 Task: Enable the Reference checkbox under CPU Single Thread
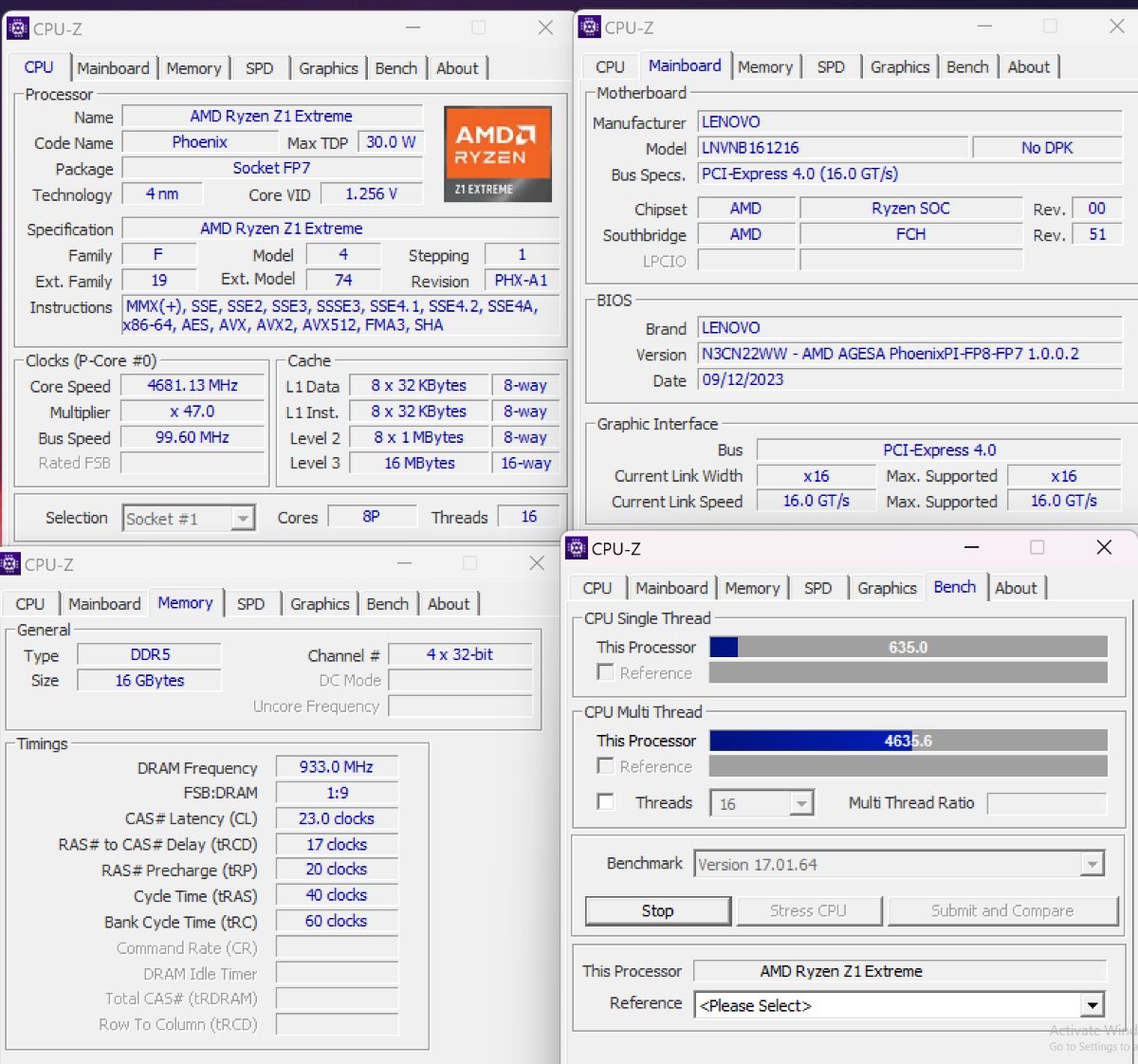point(605,672)
